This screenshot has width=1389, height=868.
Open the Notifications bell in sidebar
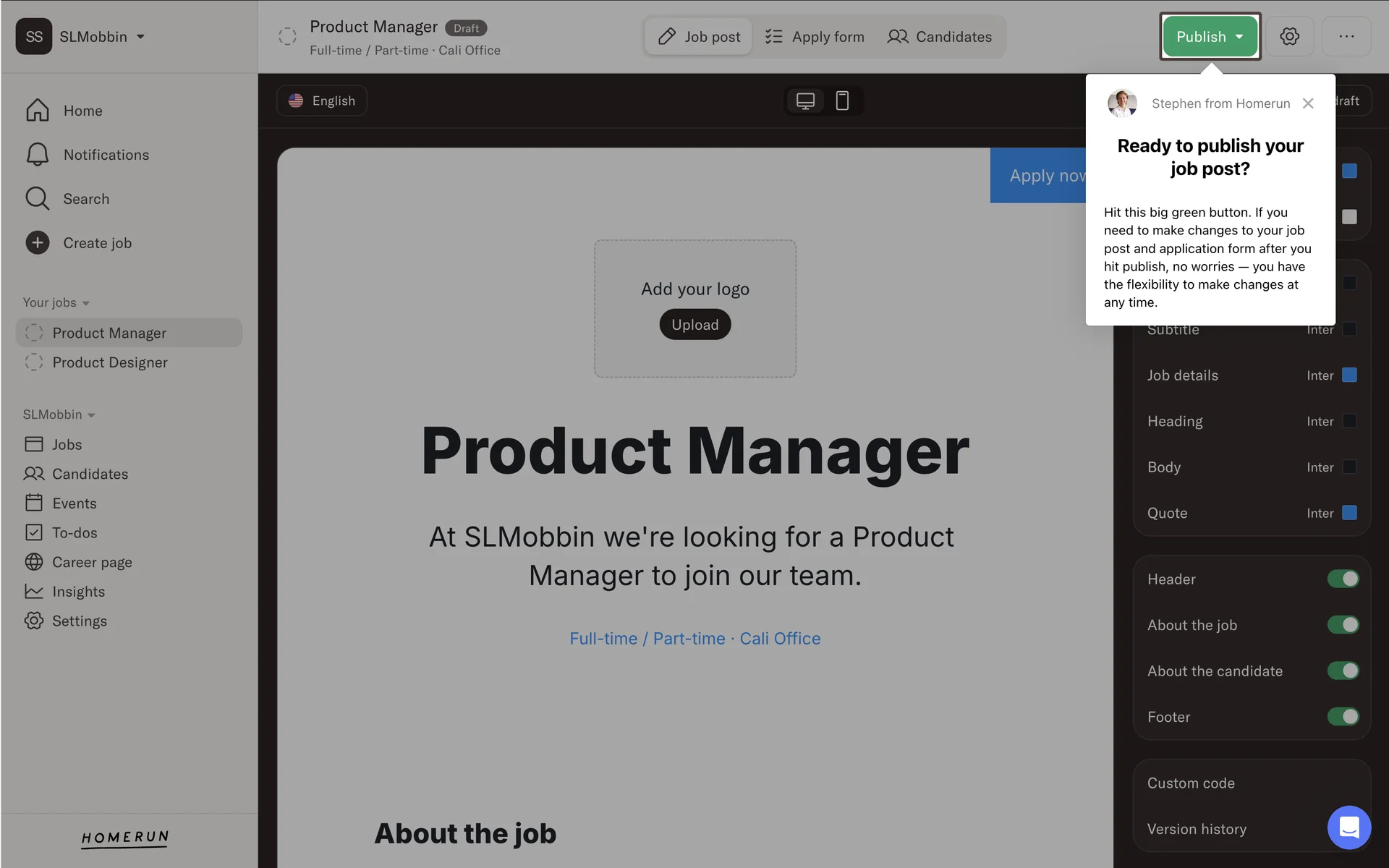pyautogui.click(x=38, y=155)
